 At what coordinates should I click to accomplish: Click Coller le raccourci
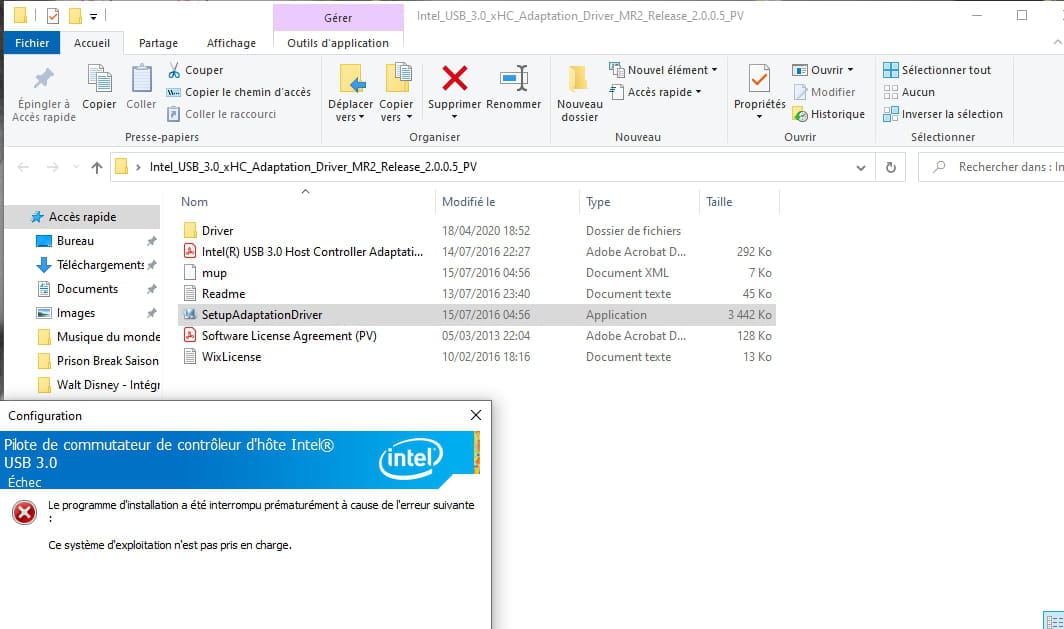coord(222,114)
